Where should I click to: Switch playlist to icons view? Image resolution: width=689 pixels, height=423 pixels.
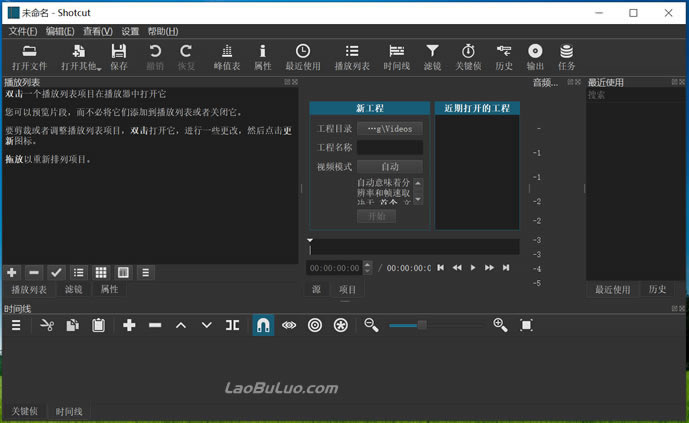[123, 272]
